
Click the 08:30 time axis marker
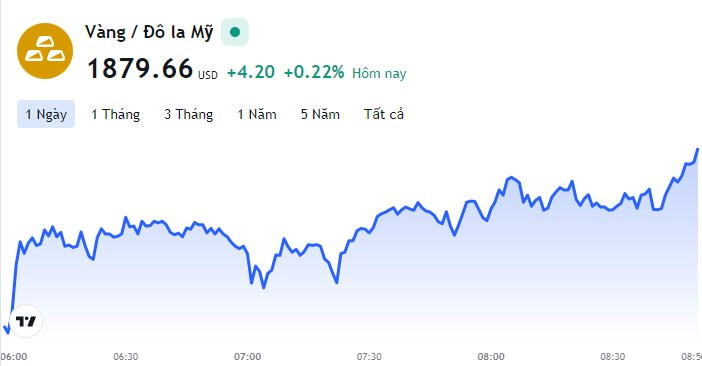(612, 357)
